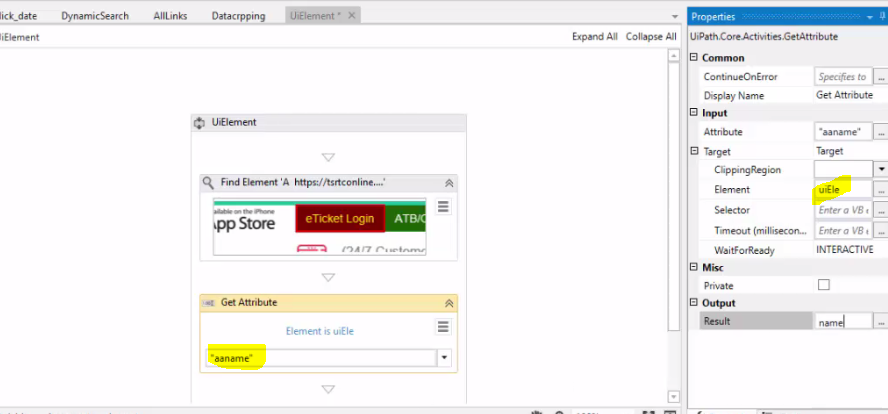Click the Timeout property field
Viewport: 888px width, 414px height.
coord(843,231)
